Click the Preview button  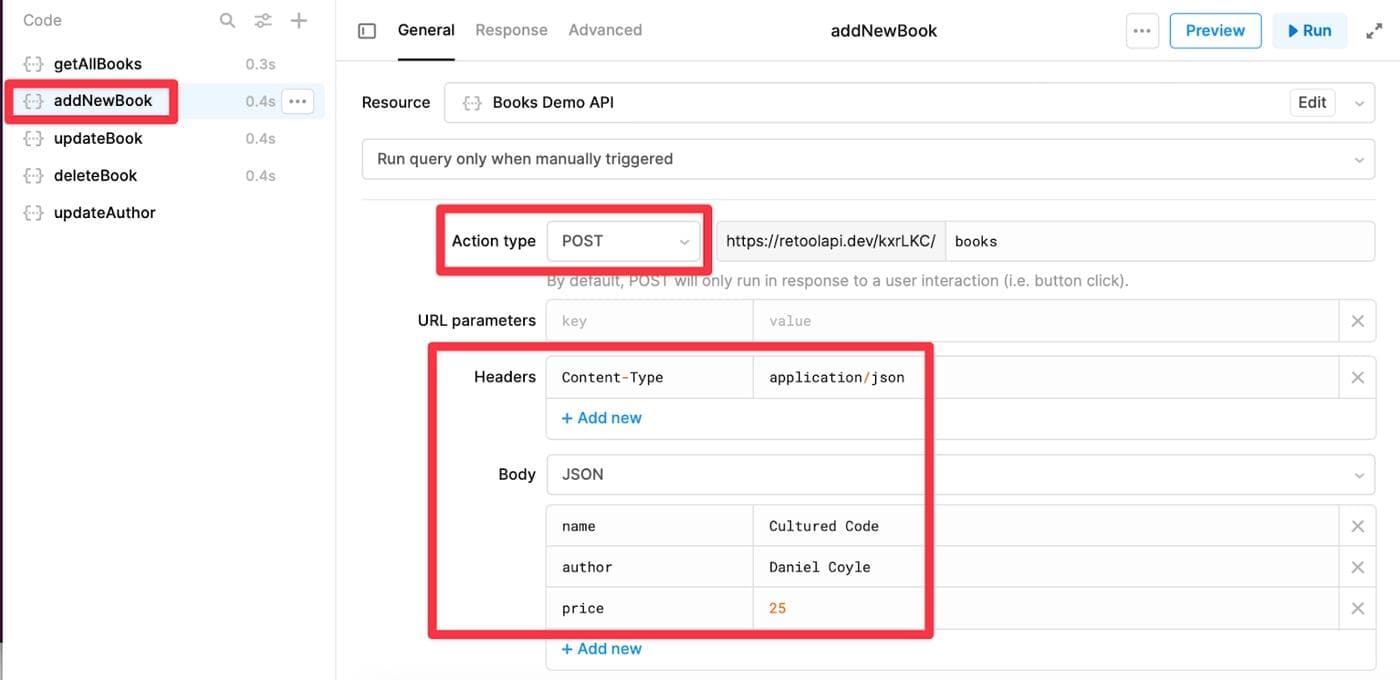coord(1215,31)
